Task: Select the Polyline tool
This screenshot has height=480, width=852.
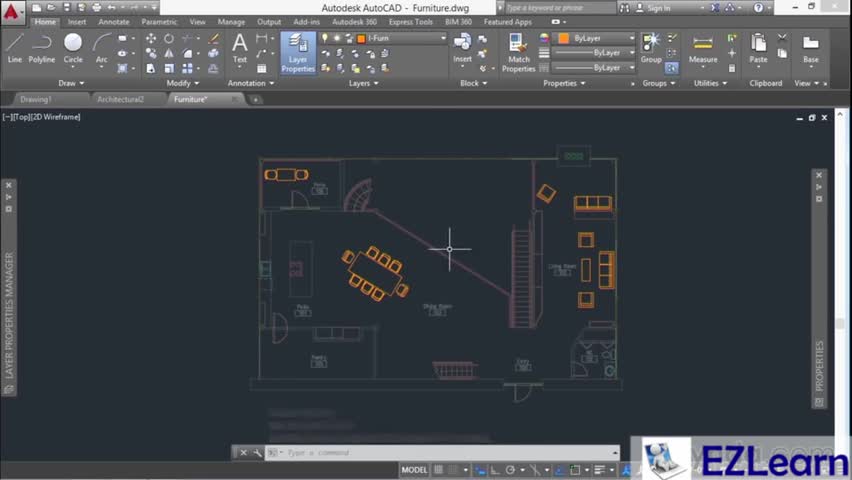Action: [42, 47]
